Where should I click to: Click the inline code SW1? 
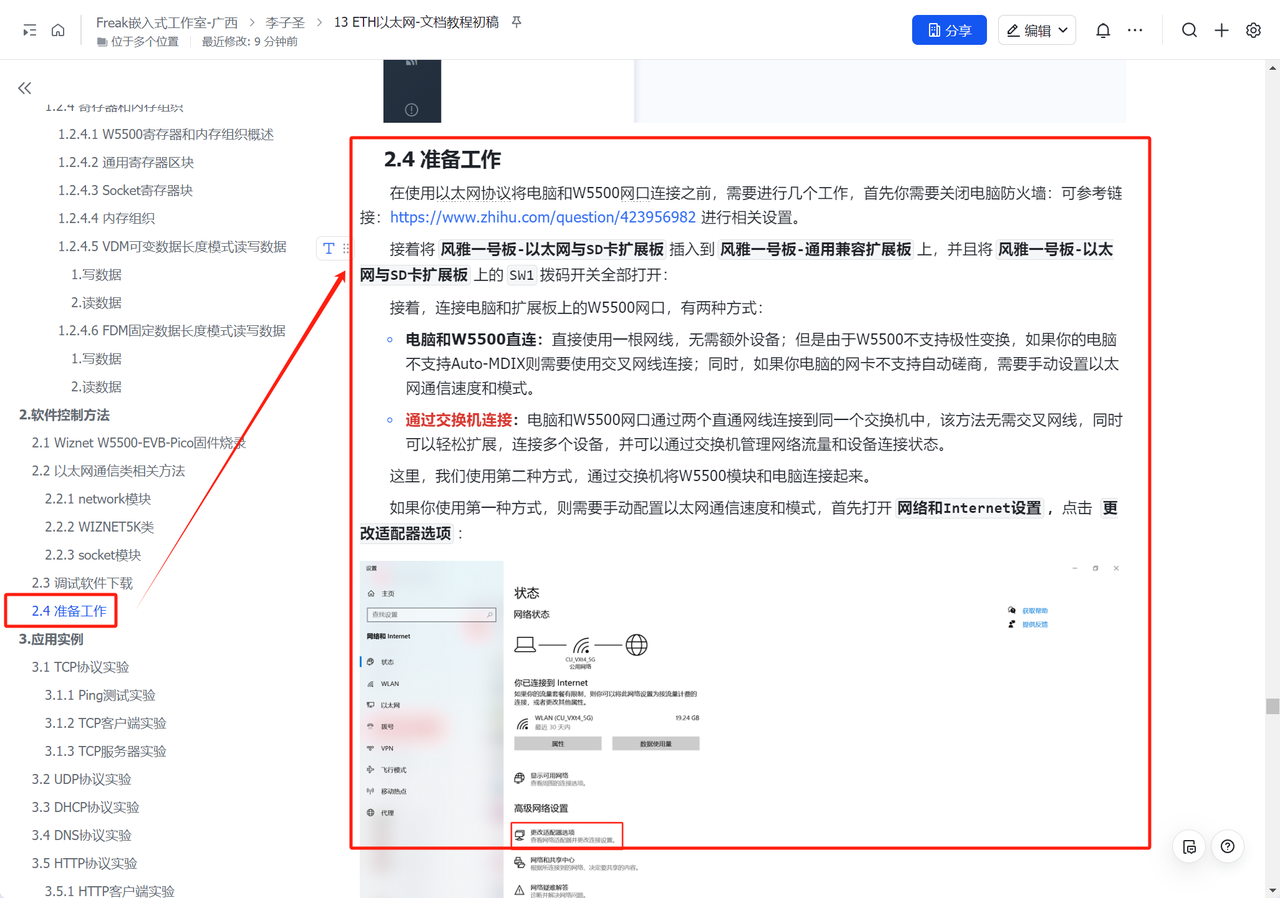pyautogui.click(x=522, y=275)
